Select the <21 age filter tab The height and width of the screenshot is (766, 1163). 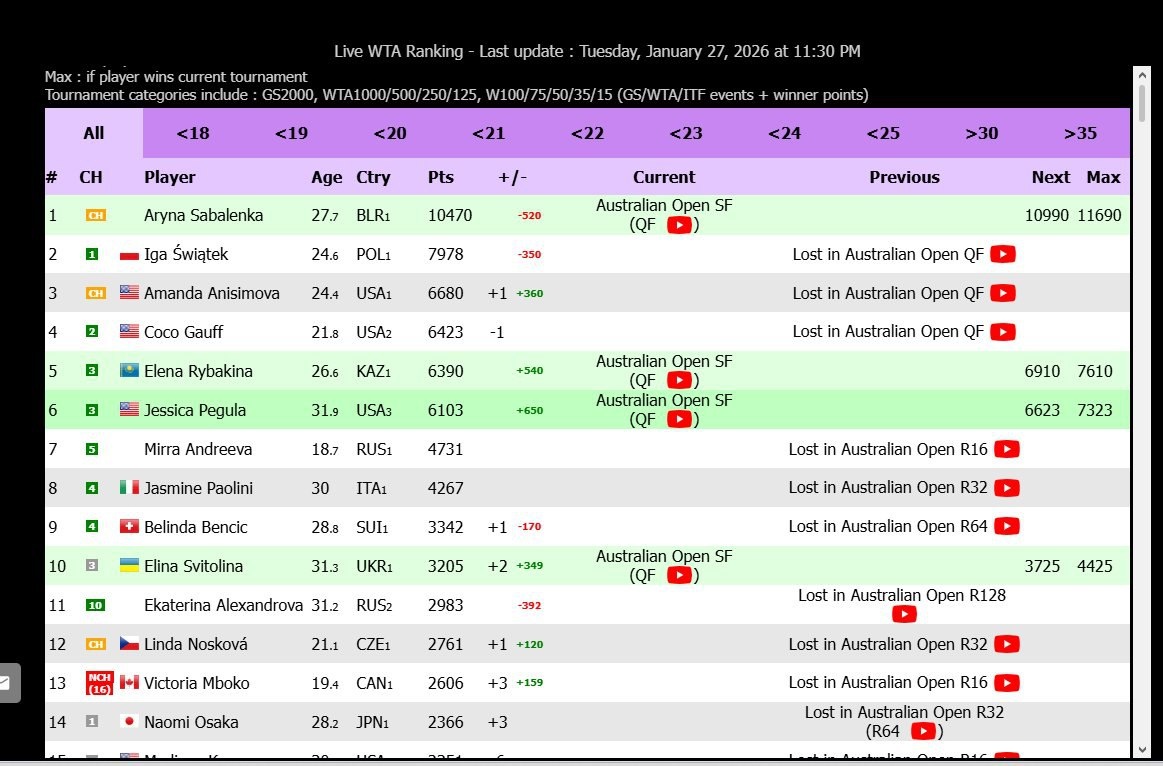[x=489, y=133]
